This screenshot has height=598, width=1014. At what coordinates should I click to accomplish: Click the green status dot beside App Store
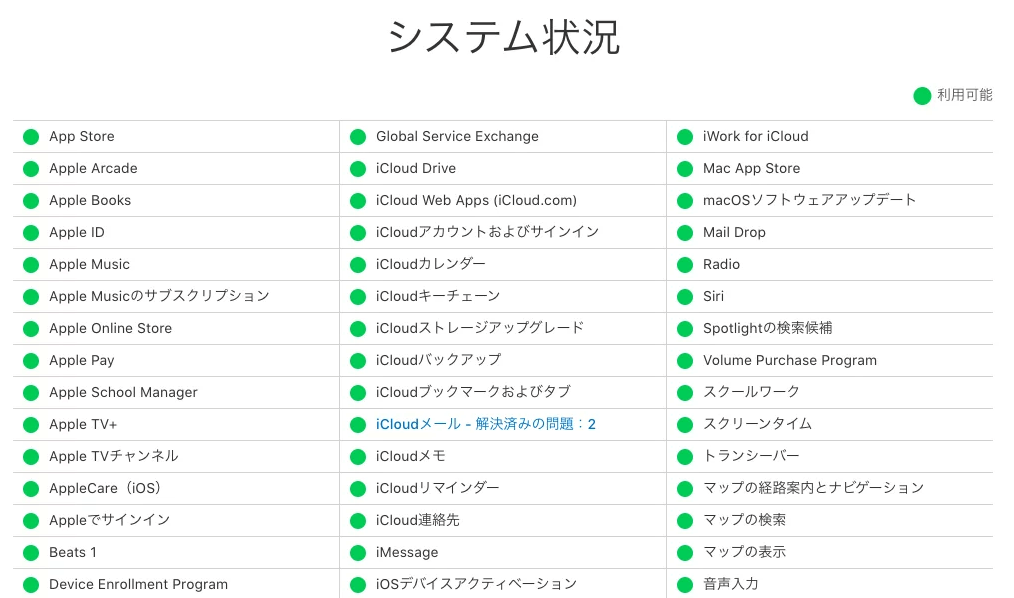click(31, 136)
